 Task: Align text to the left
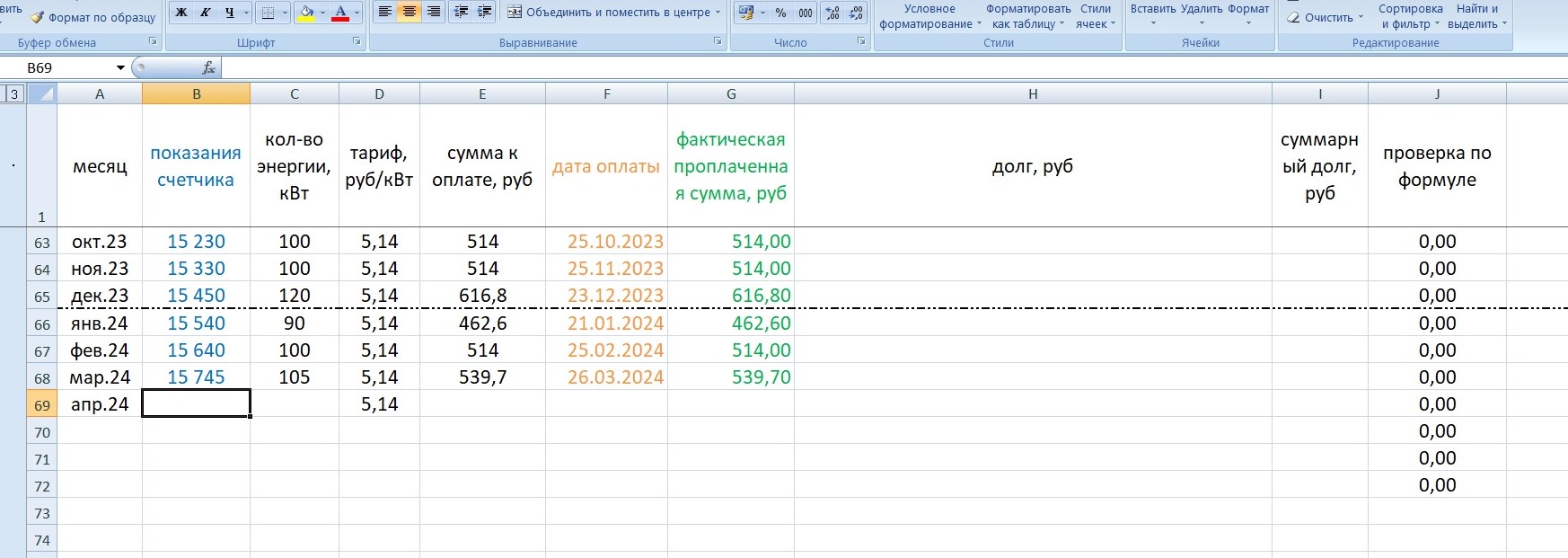coord(384,12)
